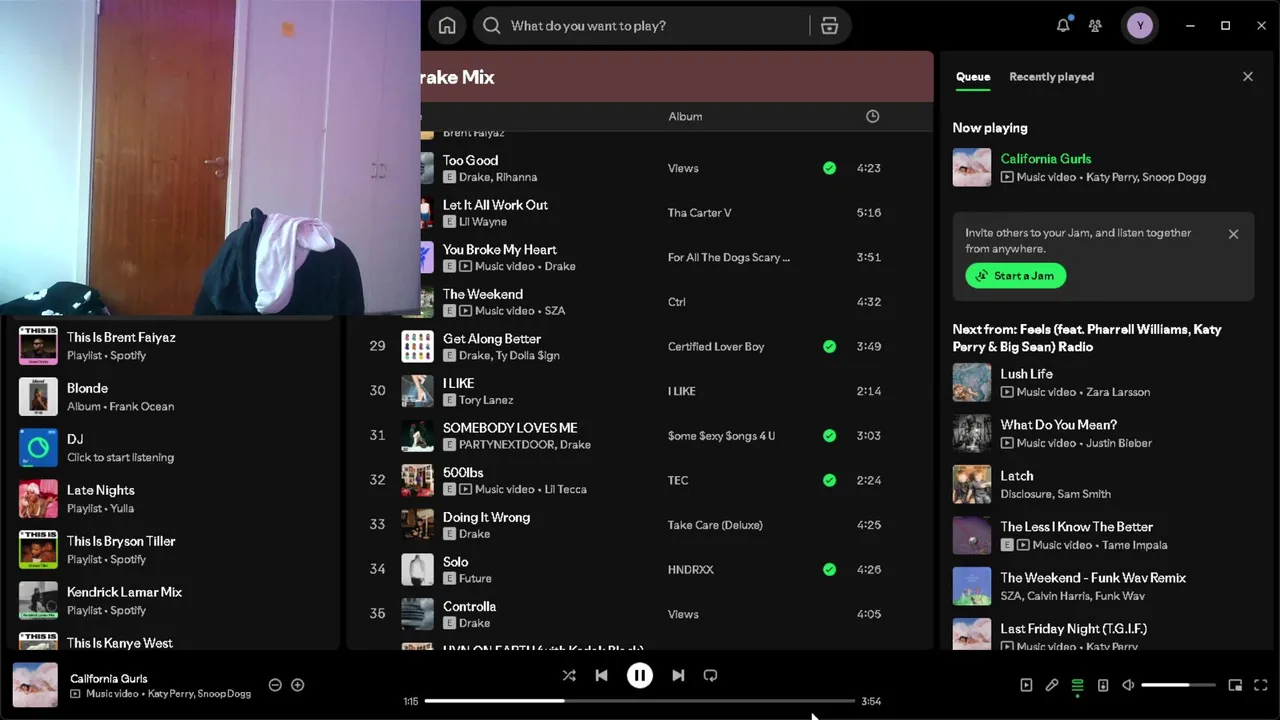Dismiss the Jam invitation card

pyautogui.click(x=1233, y=234)
